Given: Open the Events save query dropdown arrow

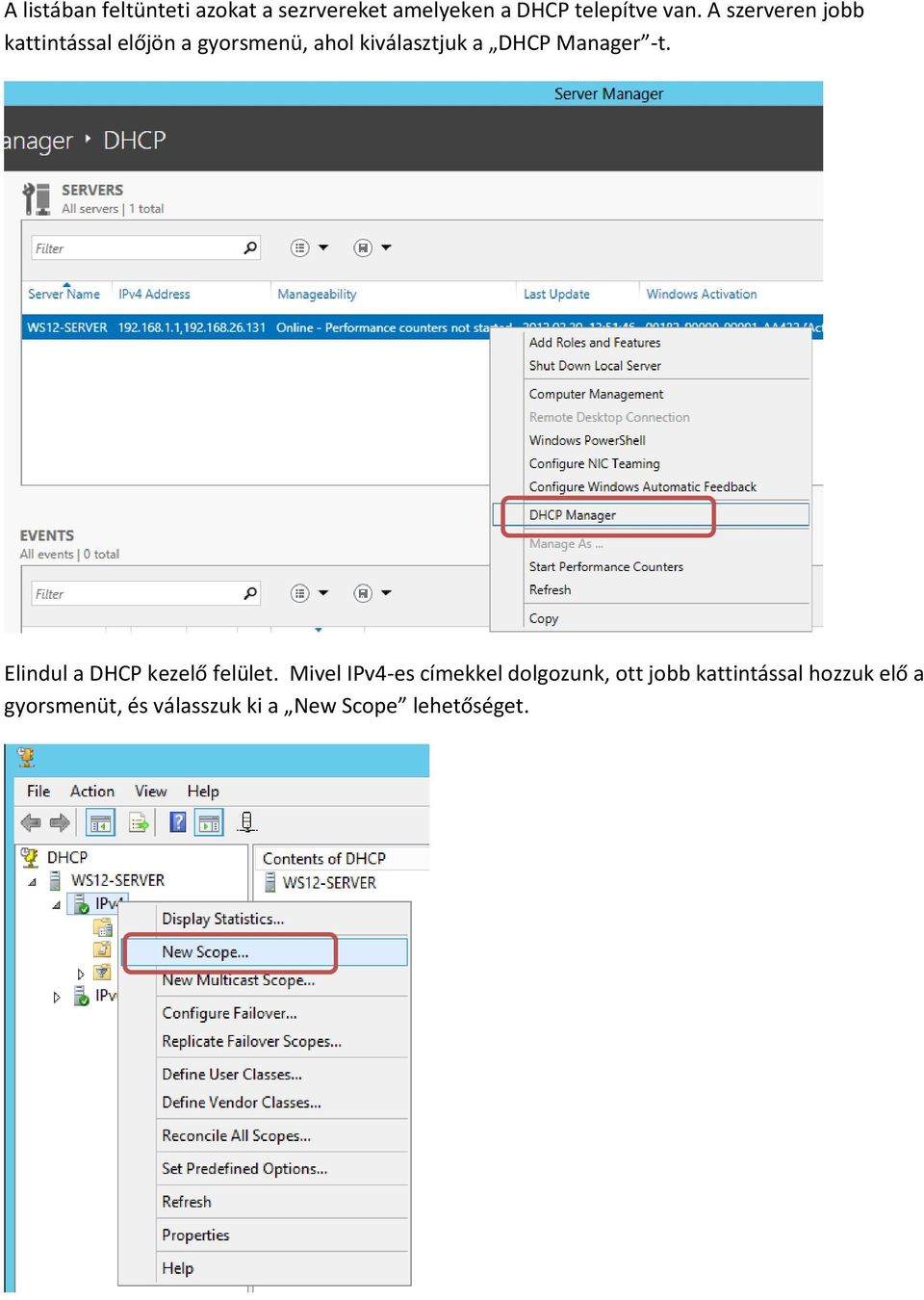Looking at the screenshot, I should [x=386, y=593].
